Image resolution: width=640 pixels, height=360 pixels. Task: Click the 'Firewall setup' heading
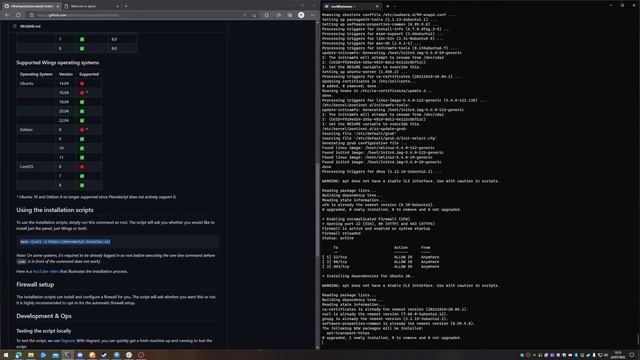[35, 284]
